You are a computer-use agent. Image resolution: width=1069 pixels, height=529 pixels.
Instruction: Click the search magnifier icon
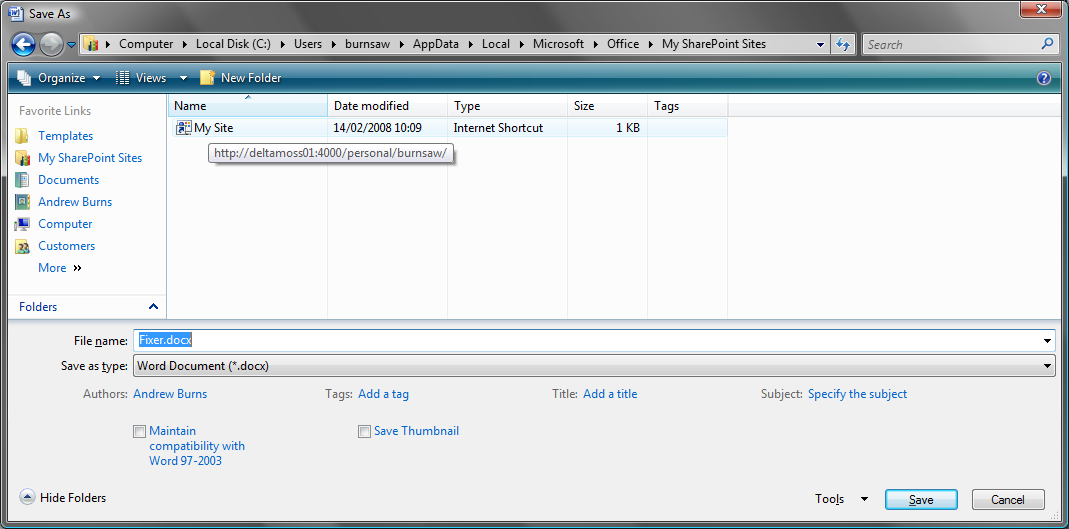1047,44
